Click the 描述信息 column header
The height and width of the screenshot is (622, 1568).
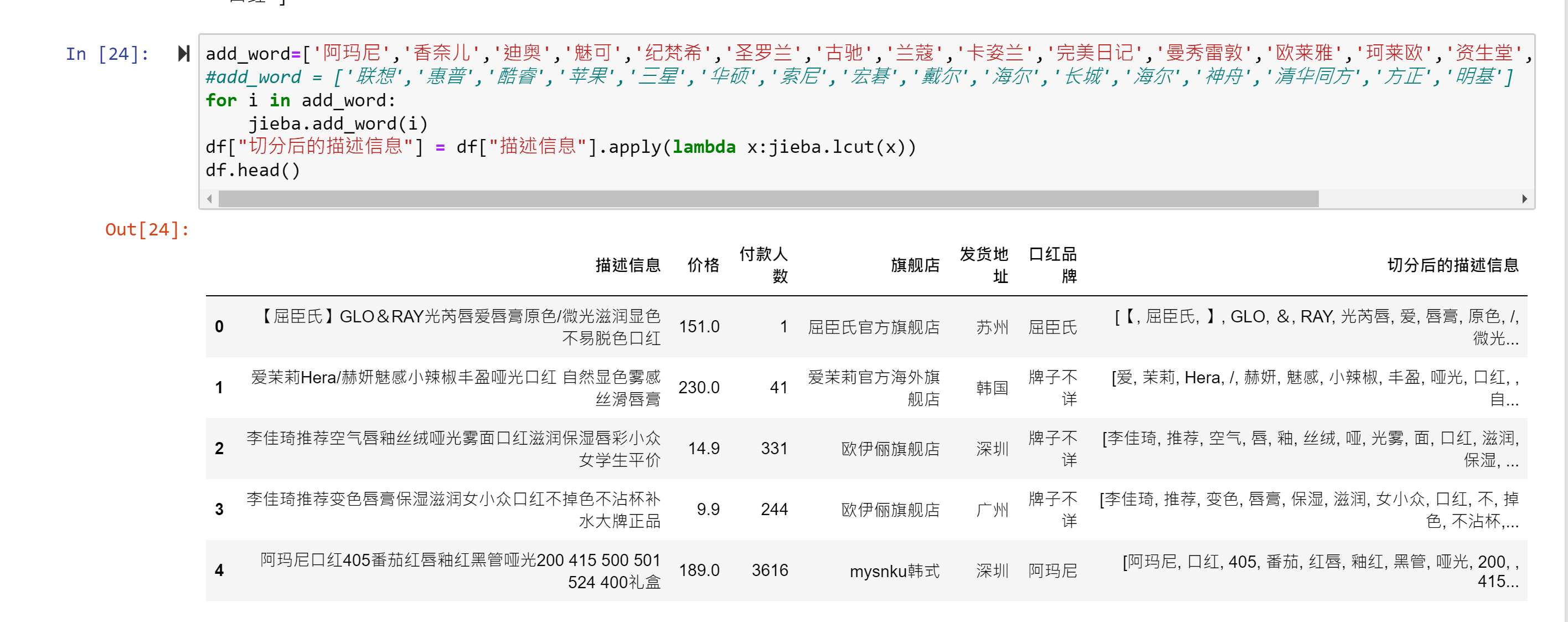(627, 265)
